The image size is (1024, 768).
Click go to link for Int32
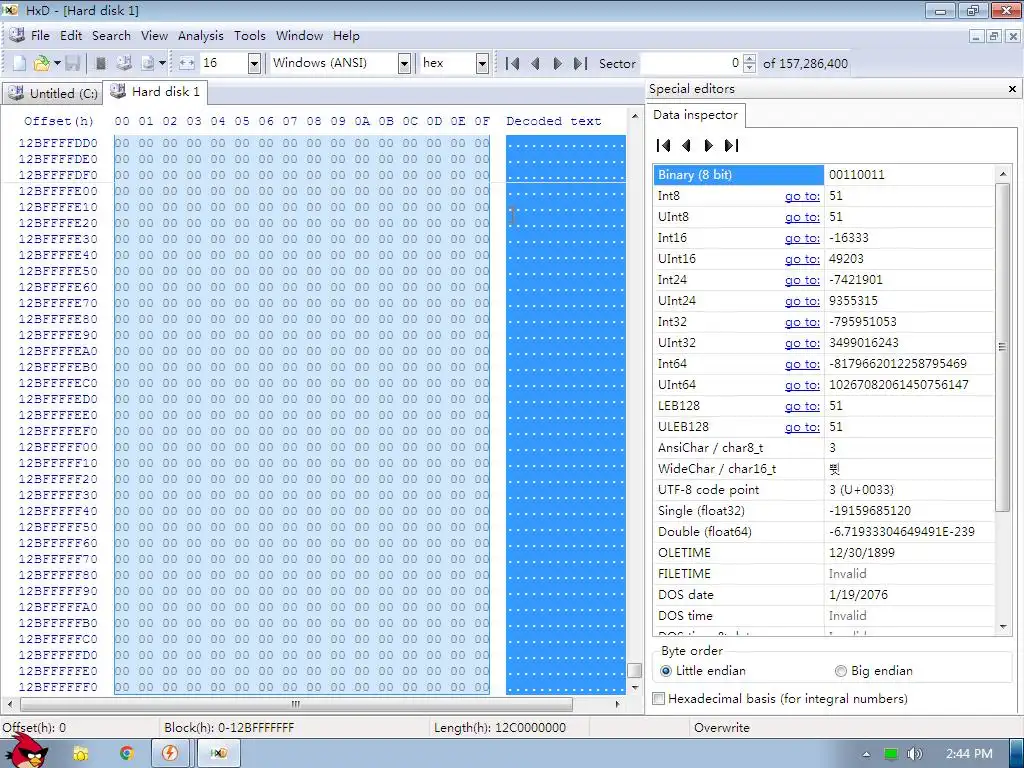coord(802,322)
